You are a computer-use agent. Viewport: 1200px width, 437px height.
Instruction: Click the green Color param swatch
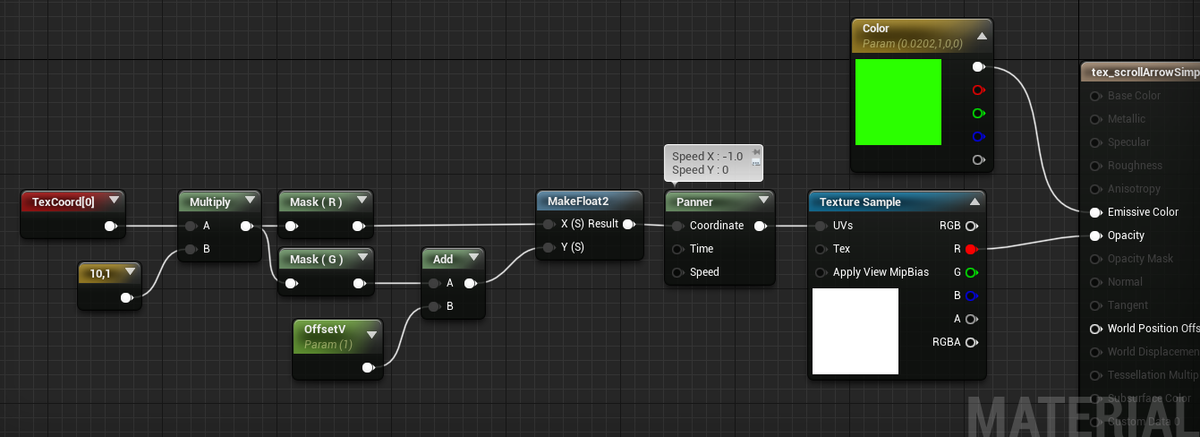pyautogui.click(x=899, y=102)
